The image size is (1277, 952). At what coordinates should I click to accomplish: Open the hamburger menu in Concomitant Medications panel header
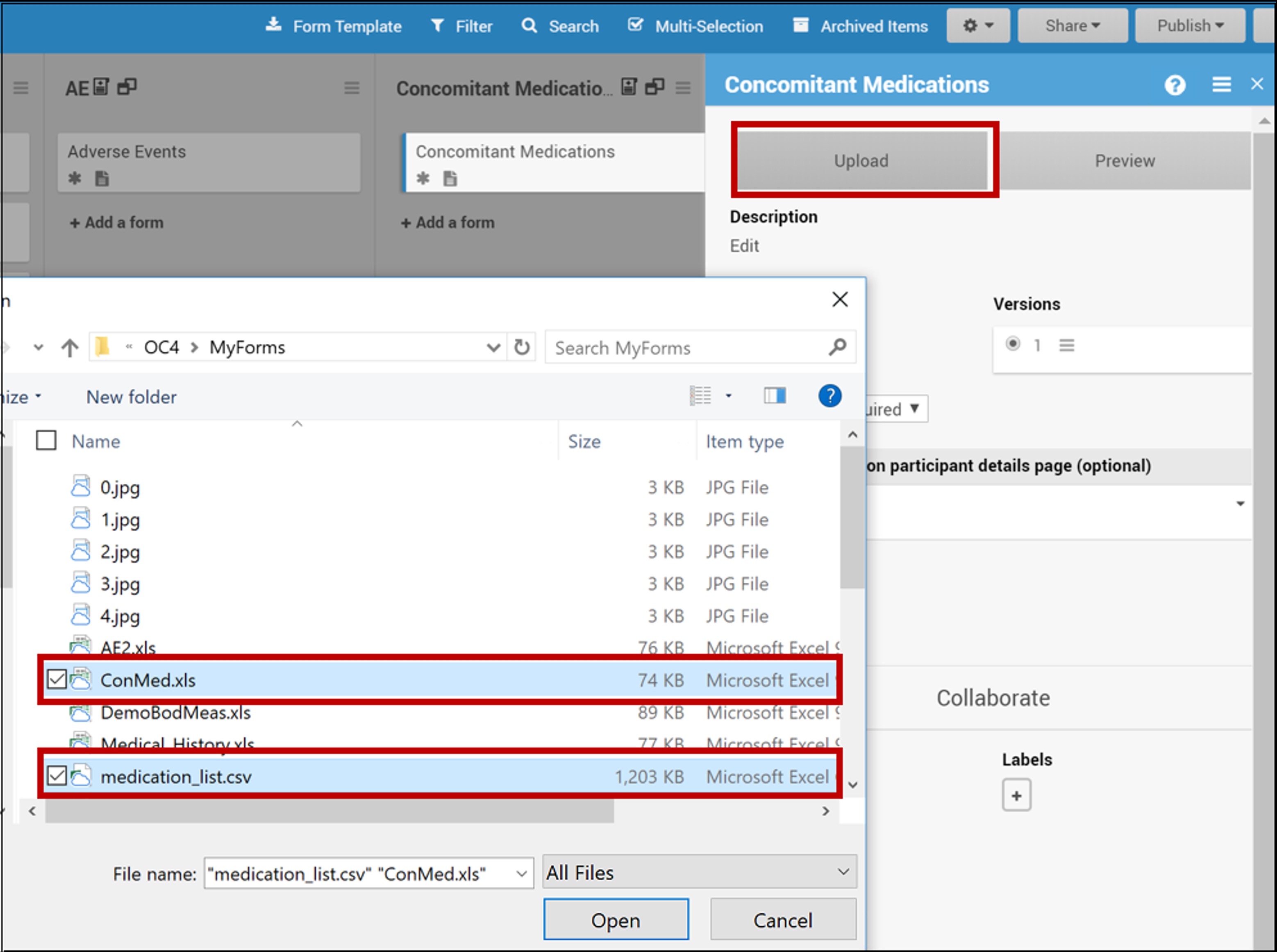point(1221,85)
